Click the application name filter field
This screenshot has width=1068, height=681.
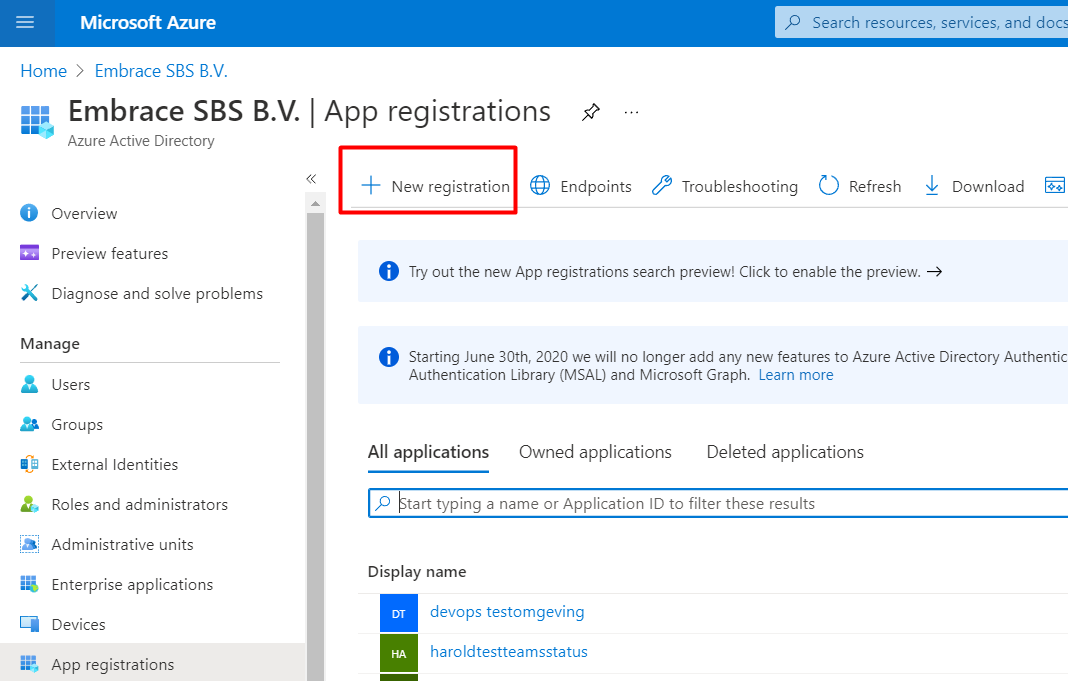[718, 503]
